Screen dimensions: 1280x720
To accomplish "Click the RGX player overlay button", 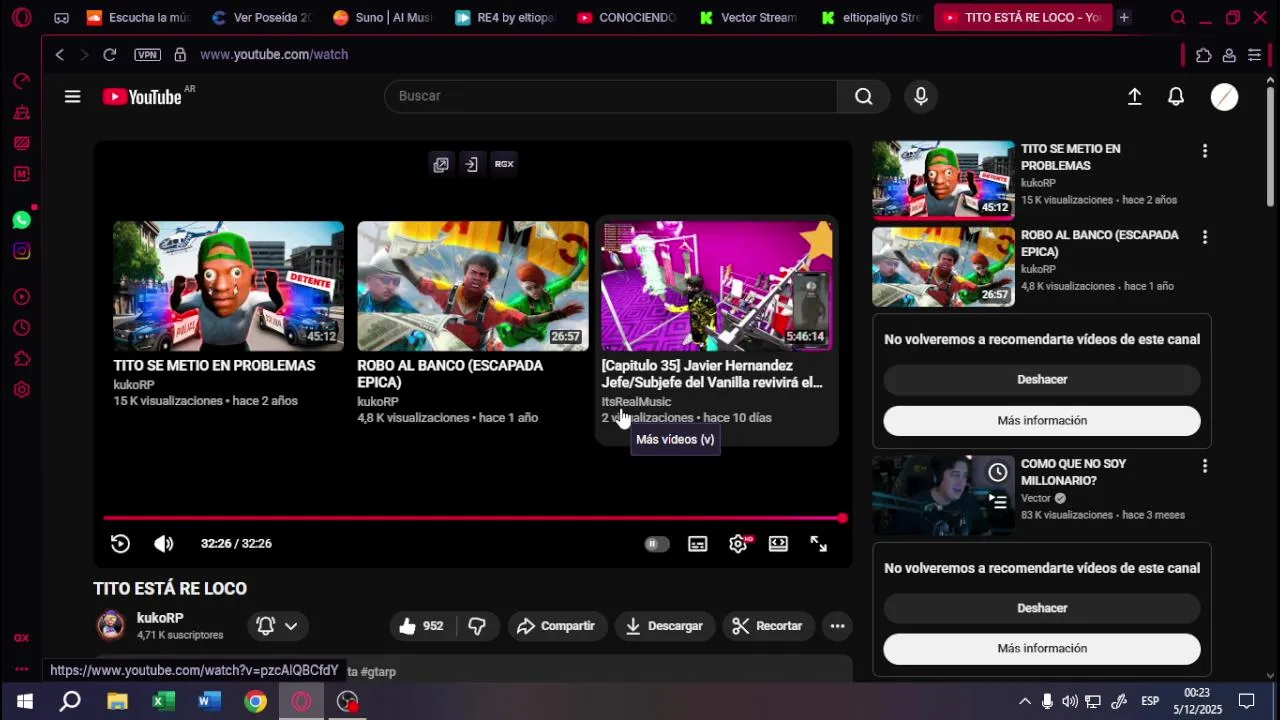I will click(504, 164).
